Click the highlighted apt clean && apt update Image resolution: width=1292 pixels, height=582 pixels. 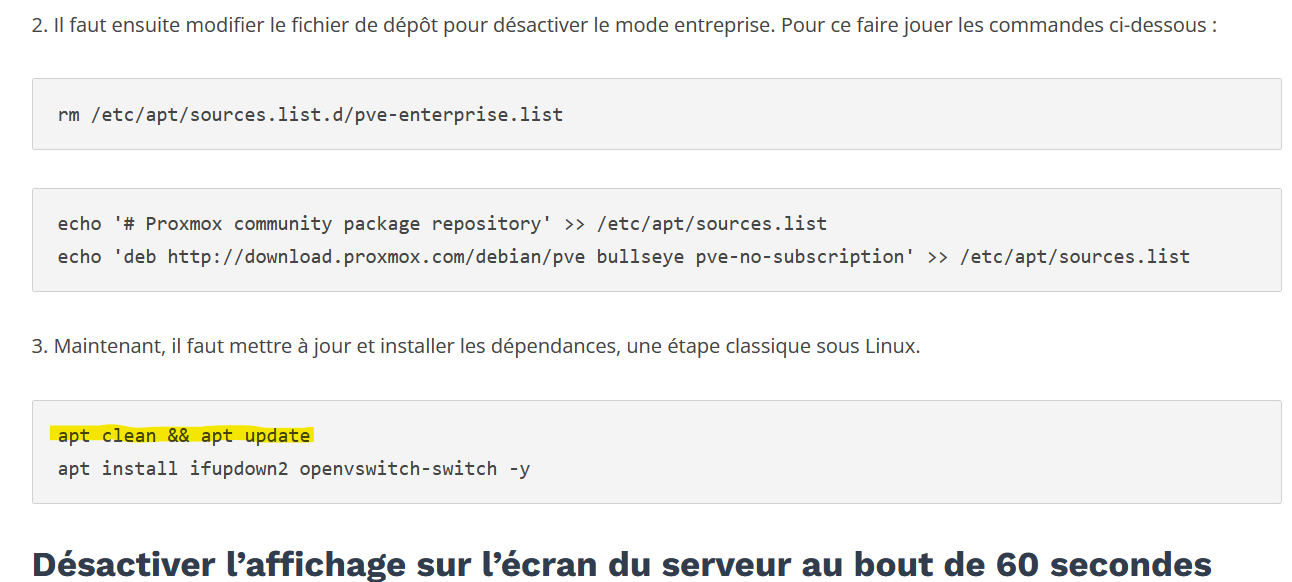point(184,435)
